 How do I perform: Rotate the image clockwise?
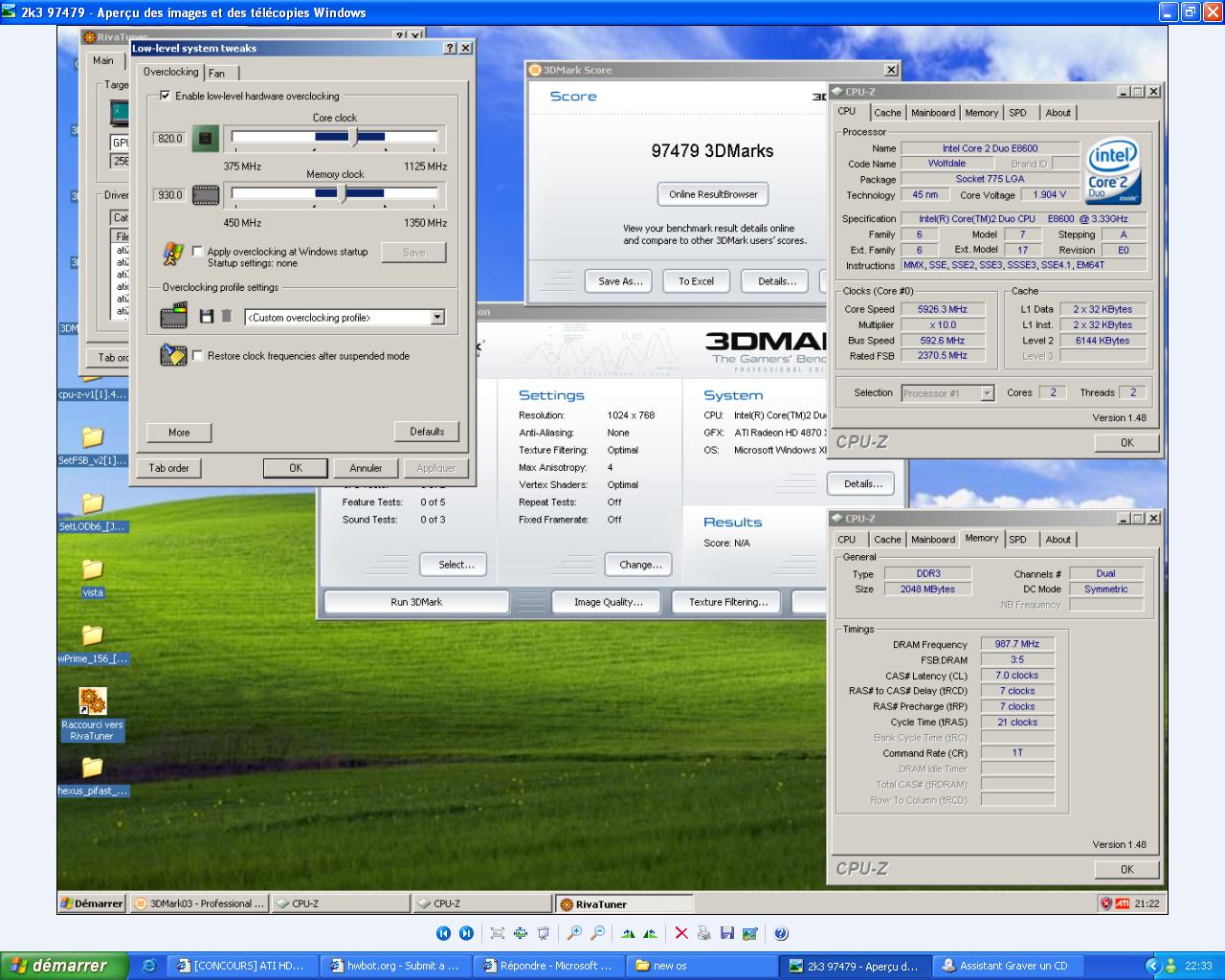point(628,933)
